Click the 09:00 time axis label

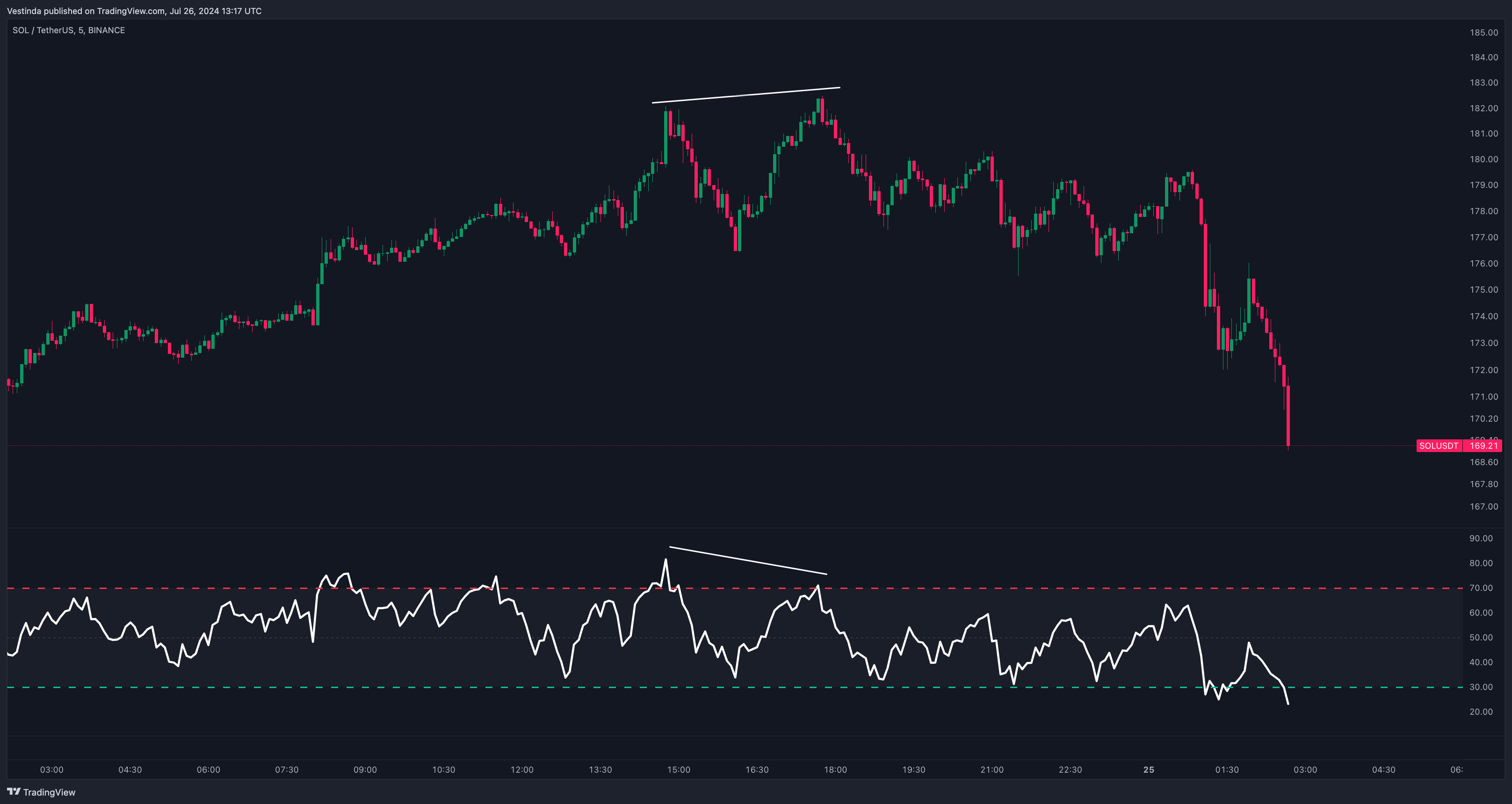[x=365, y=770]
